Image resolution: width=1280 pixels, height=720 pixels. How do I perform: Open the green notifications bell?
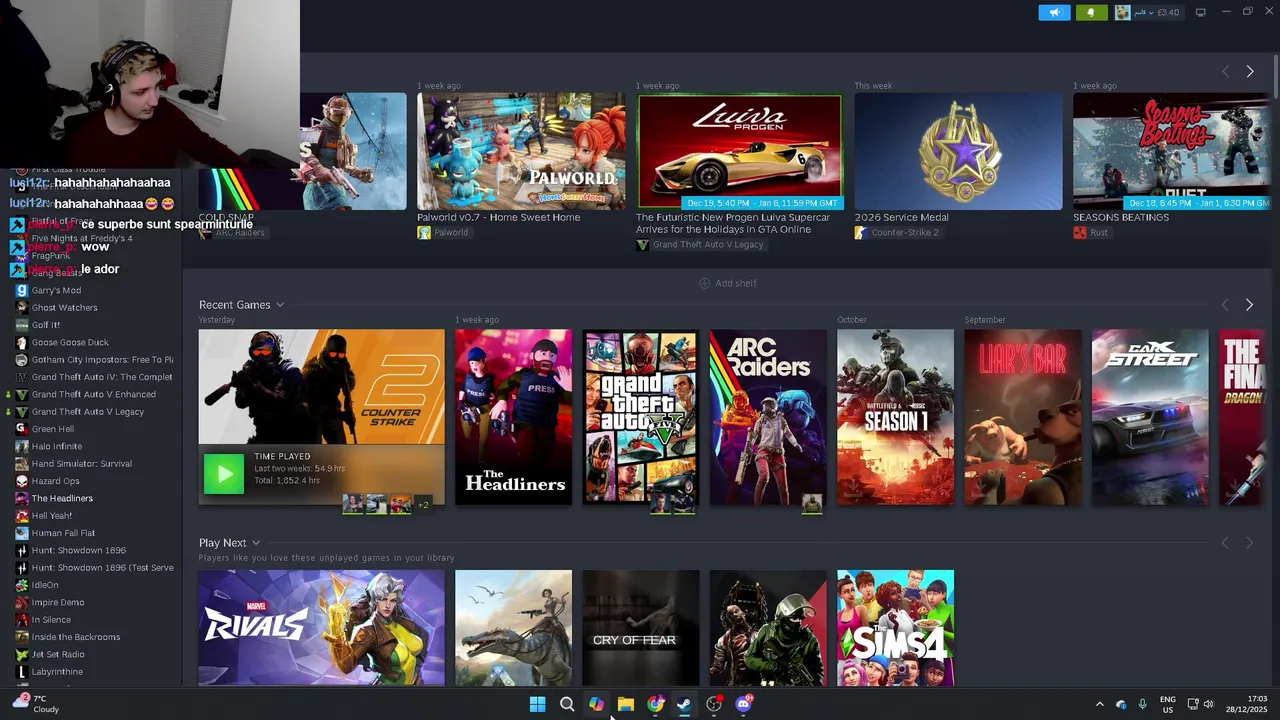tap(1091, 12)
